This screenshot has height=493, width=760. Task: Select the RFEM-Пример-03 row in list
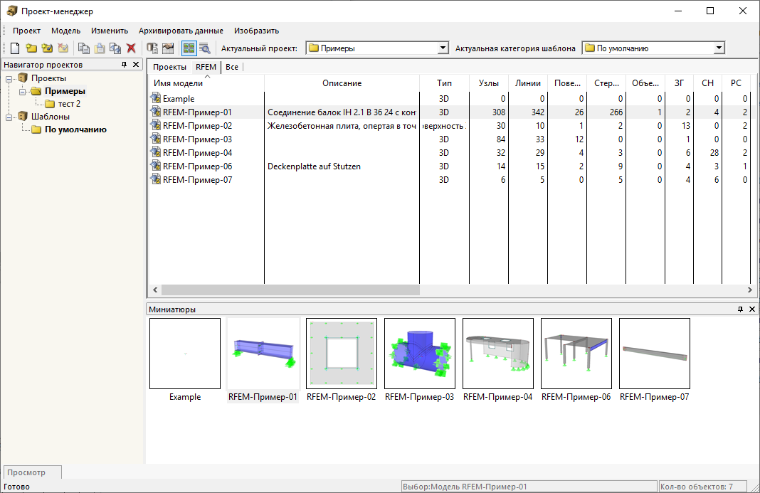pyautogui.click(x=450, y=140)
